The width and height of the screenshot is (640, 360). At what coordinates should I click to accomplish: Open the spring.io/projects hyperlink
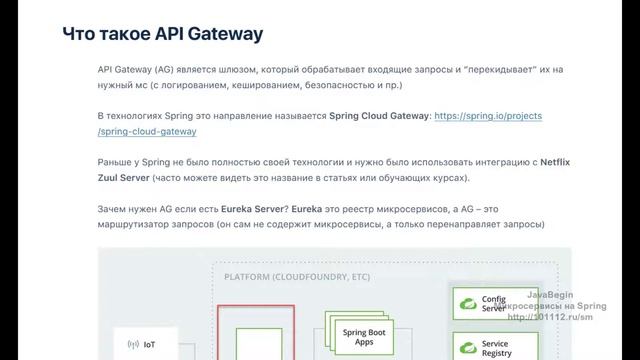tap(488, 116)
